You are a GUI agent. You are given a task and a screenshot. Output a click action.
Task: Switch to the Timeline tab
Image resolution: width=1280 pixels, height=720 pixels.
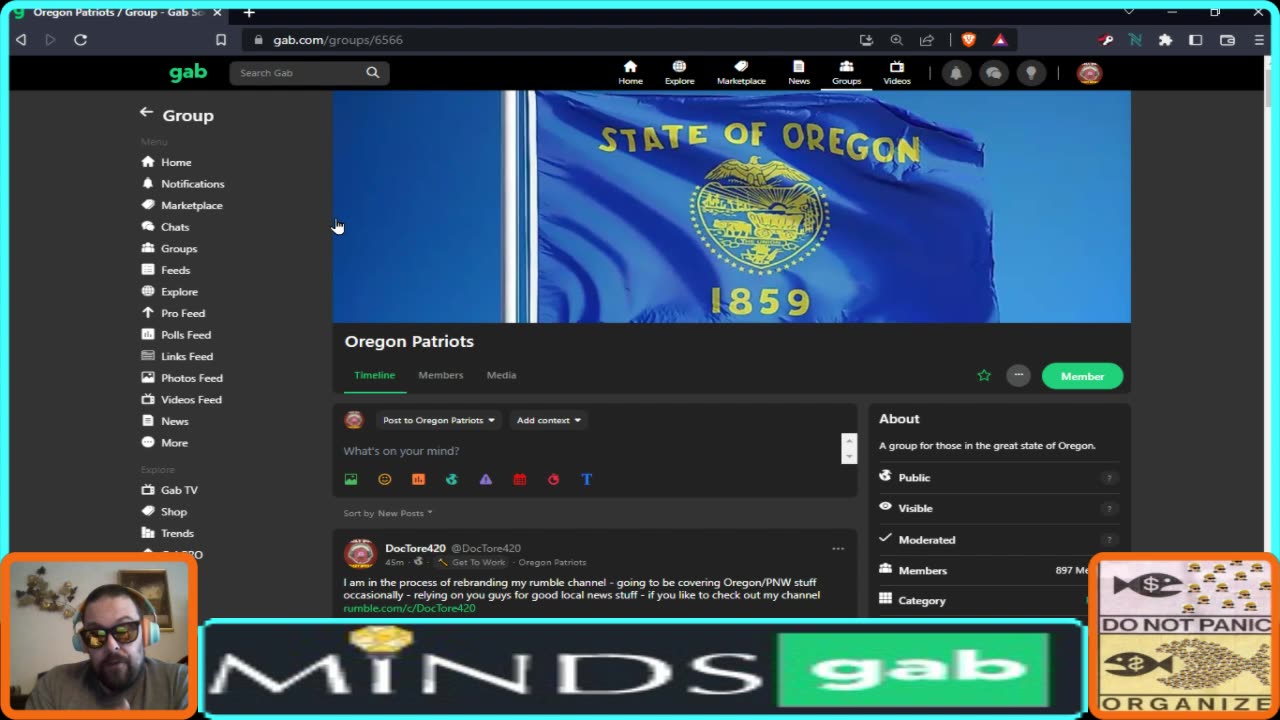pos(374,375)
